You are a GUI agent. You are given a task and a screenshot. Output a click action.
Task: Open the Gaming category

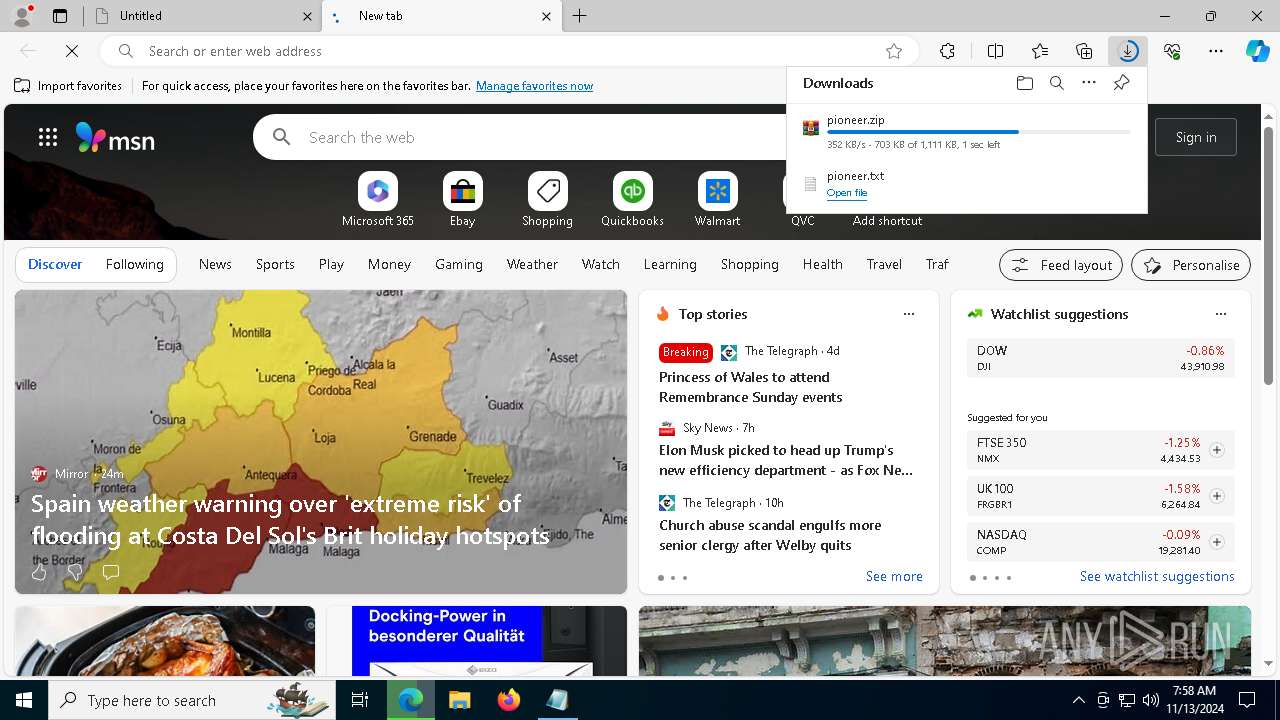459,264
